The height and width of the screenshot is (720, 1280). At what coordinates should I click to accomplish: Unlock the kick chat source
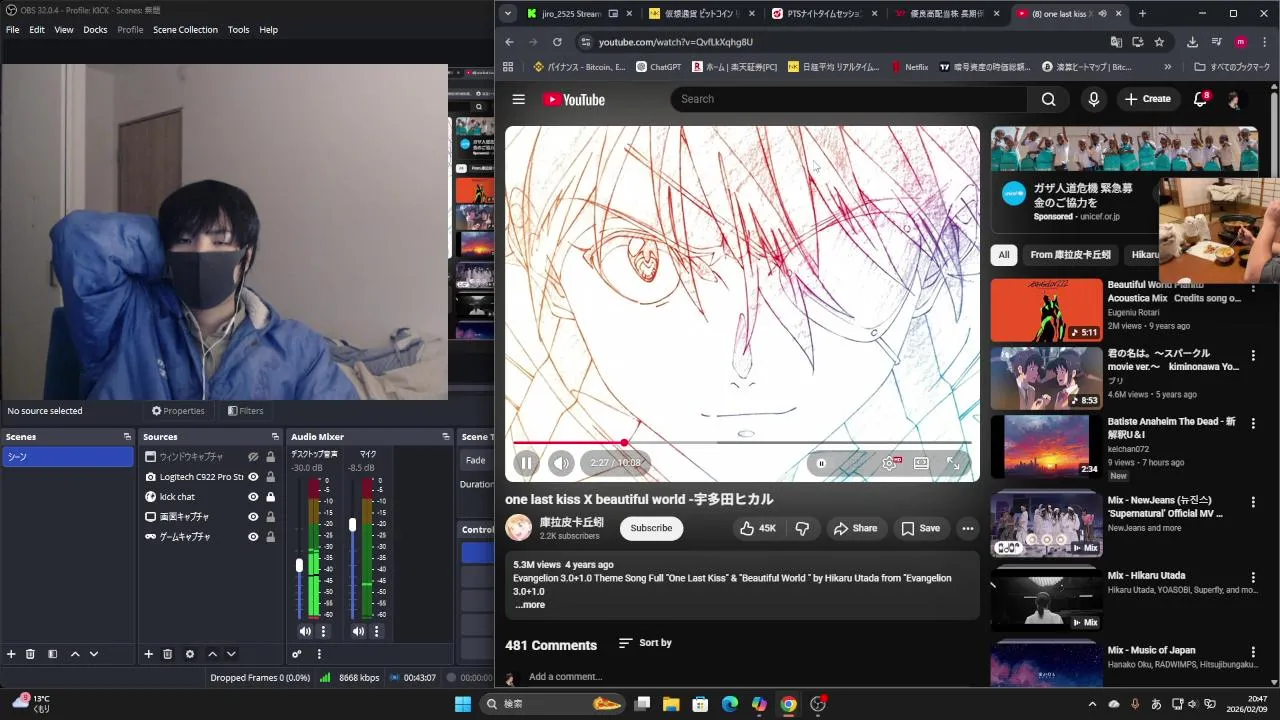point(270,497)
